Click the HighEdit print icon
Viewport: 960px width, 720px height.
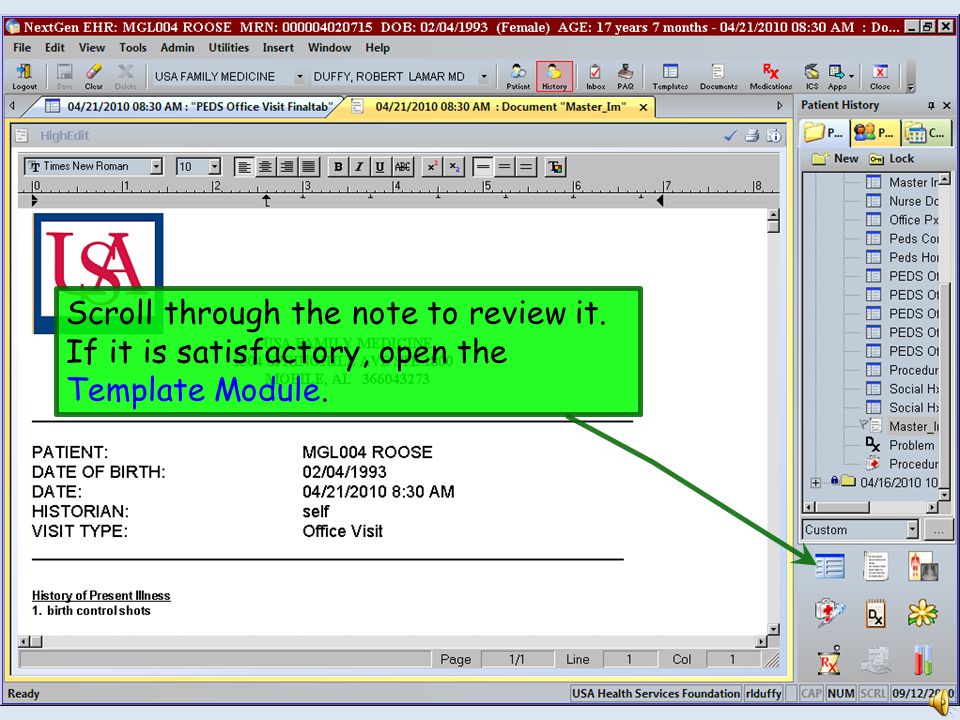click(752, 136)
